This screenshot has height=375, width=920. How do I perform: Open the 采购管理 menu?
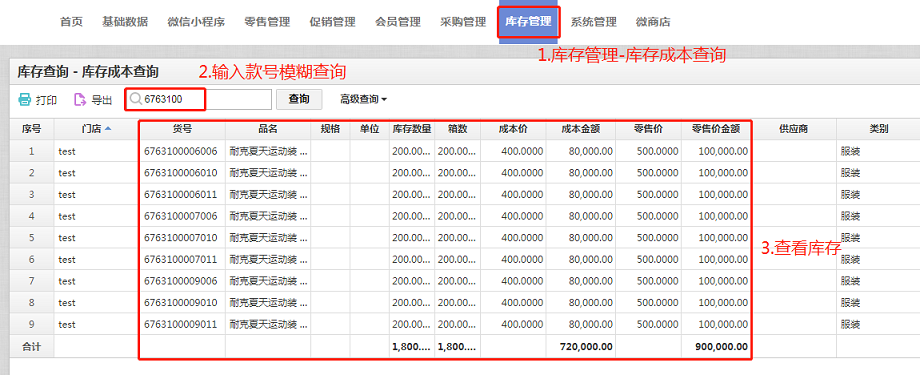[463, 22]
